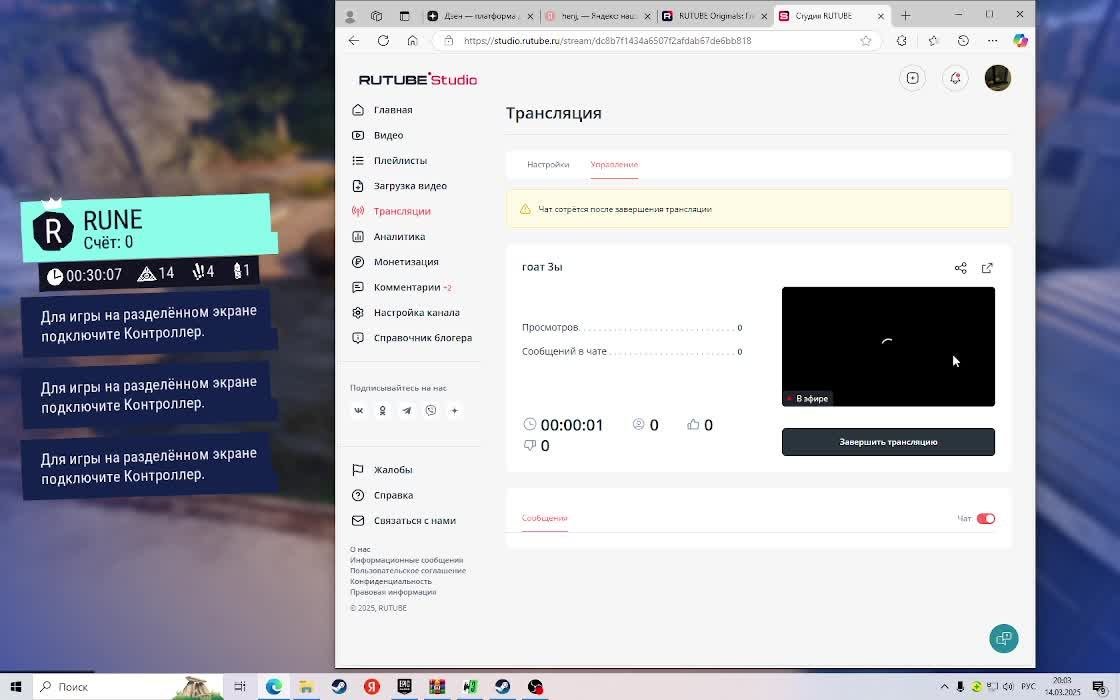Click Завершить трансляцию button

888,442
